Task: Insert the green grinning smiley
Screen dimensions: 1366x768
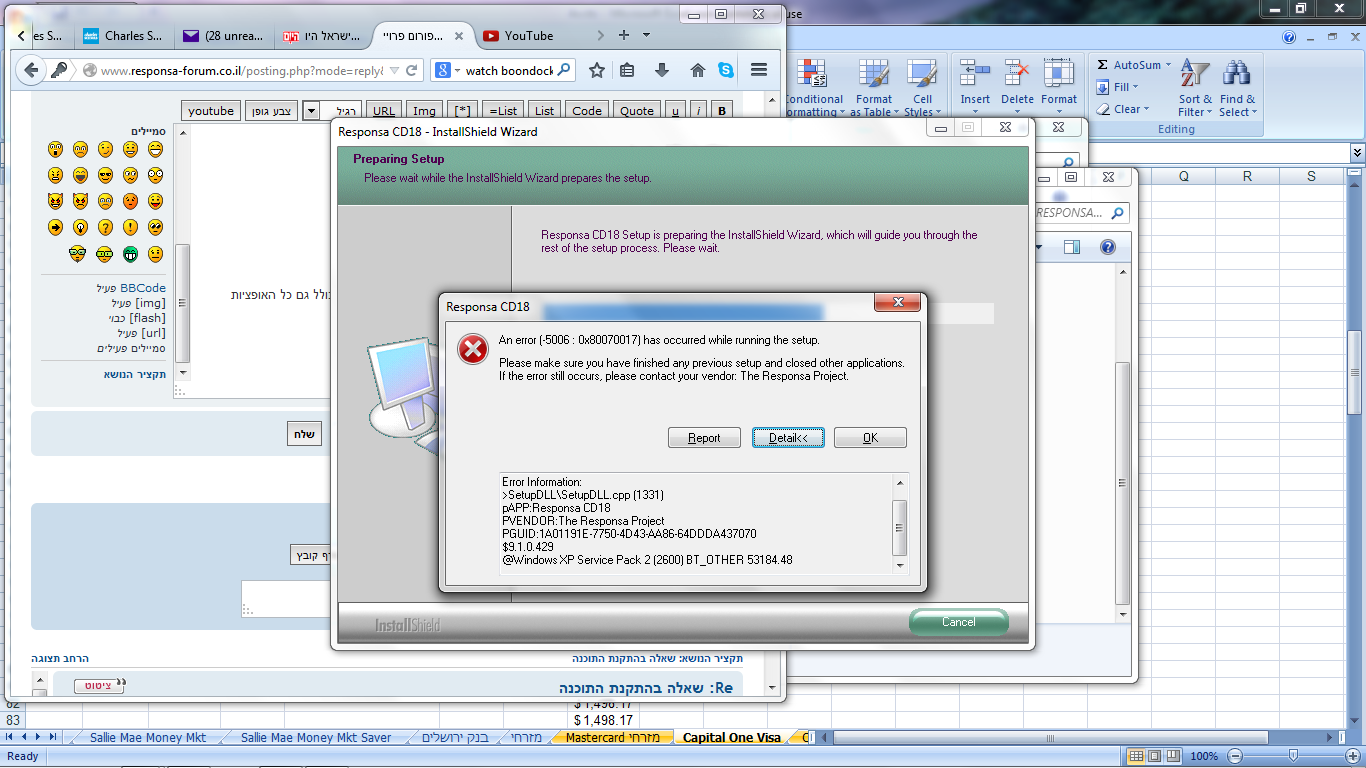Action: point(130,253)
